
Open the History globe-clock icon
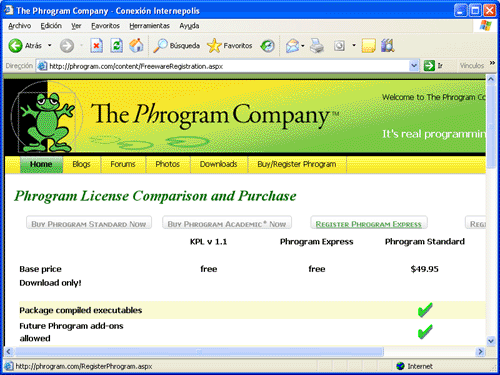point(267,46)
